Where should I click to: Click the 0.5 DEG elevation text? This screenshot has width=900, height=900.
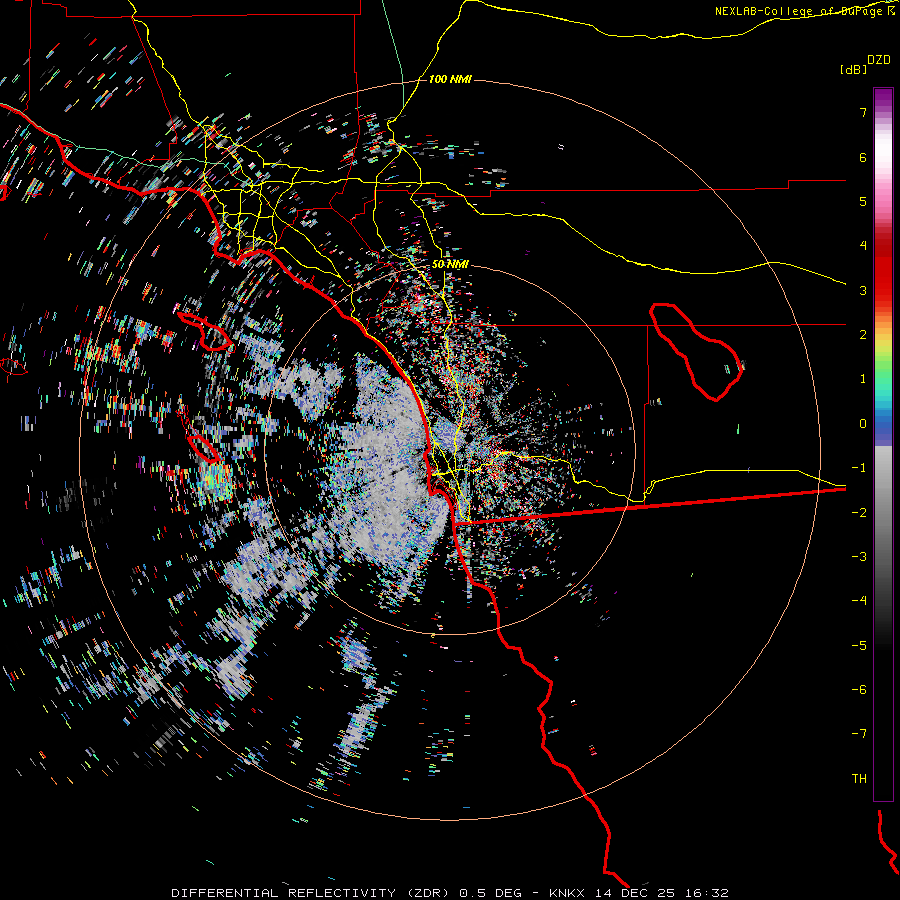click(x=490, y=893)
